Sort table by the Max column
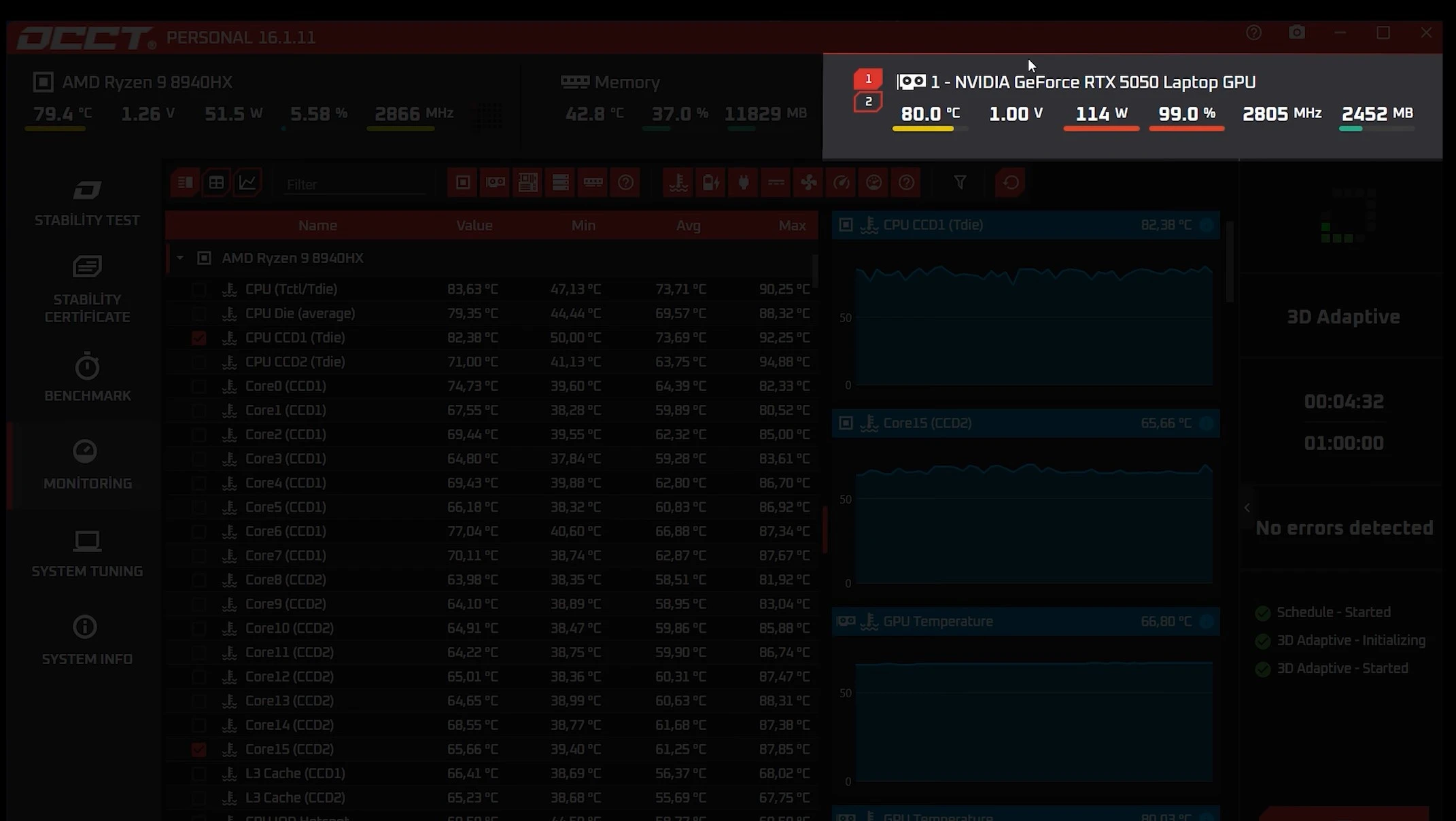 coord(792,226)
